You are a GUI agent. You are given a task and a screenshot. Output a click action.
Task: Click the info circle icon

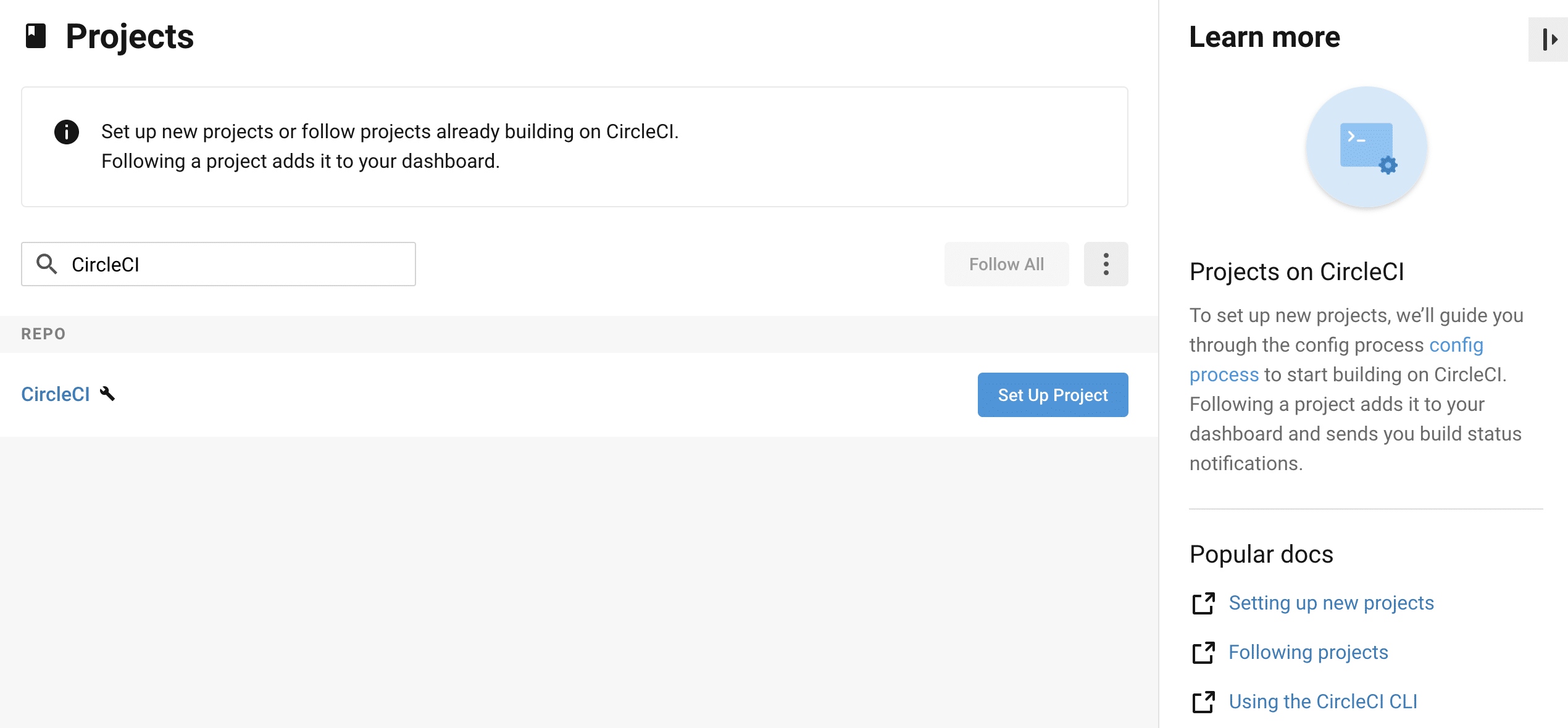[67, 132]
